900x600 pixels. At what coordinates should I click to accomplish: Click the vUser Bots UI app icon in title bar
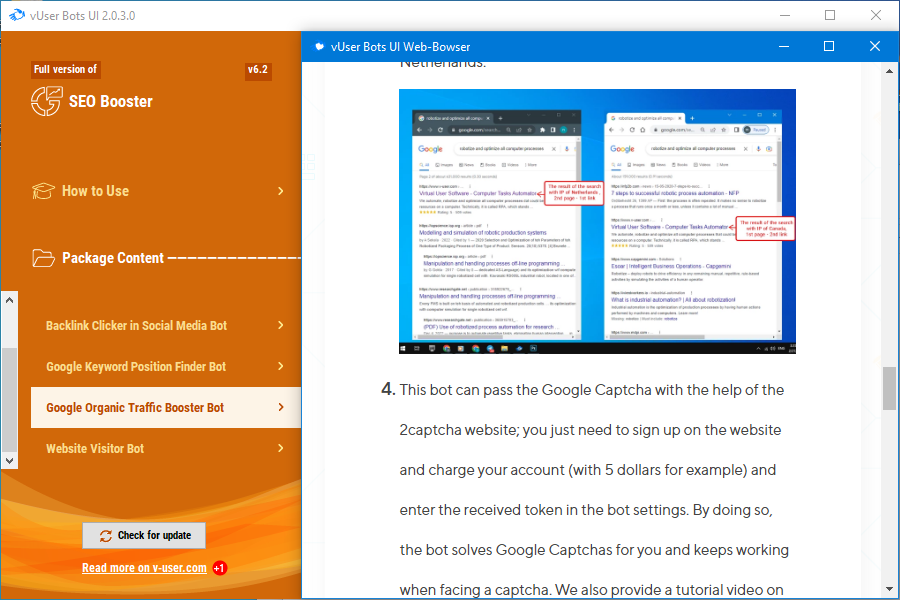click(17, 16)
